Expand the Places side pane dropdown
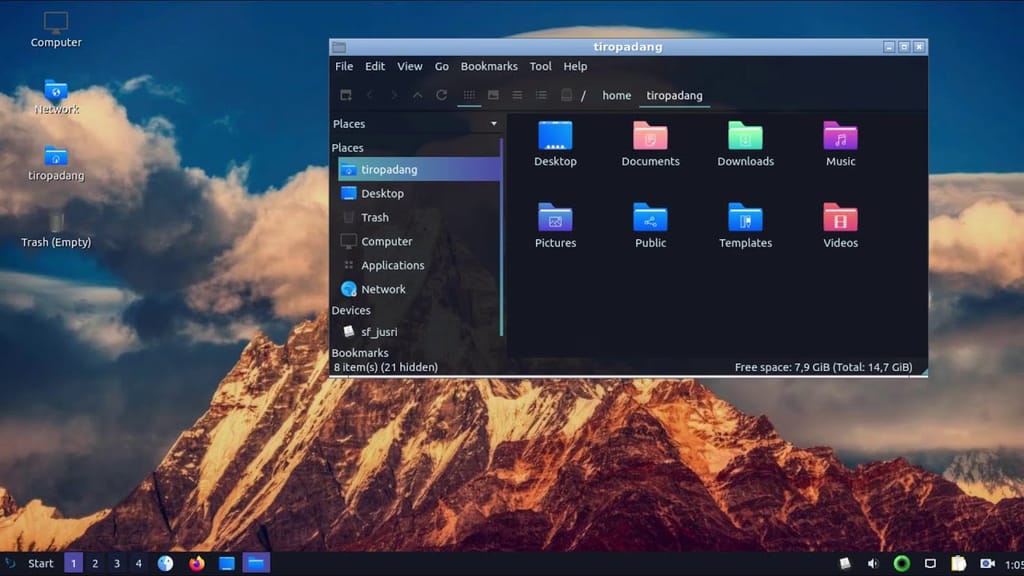This screenshot has height=576, width=1024. coord(494,124)
